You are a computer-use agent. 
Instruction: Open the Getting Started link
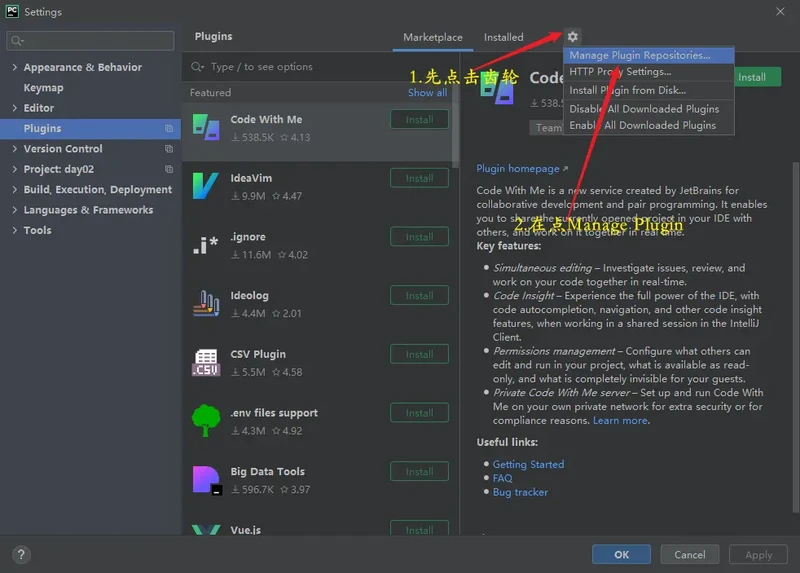point(528,464)
